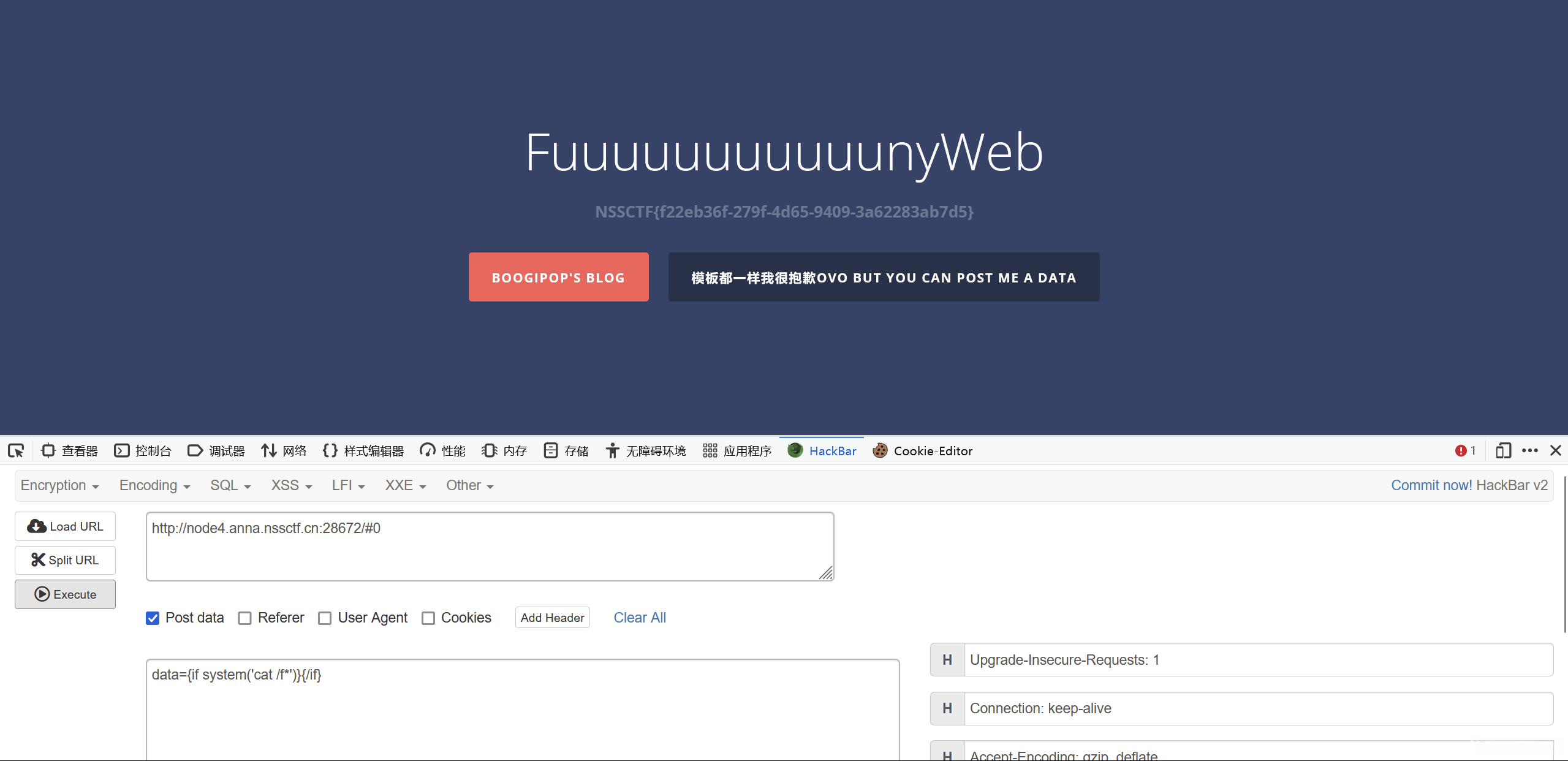Open the Inspector (查看器) panel
Screen dimensions: 1568x761
click(x=69, y=451)
